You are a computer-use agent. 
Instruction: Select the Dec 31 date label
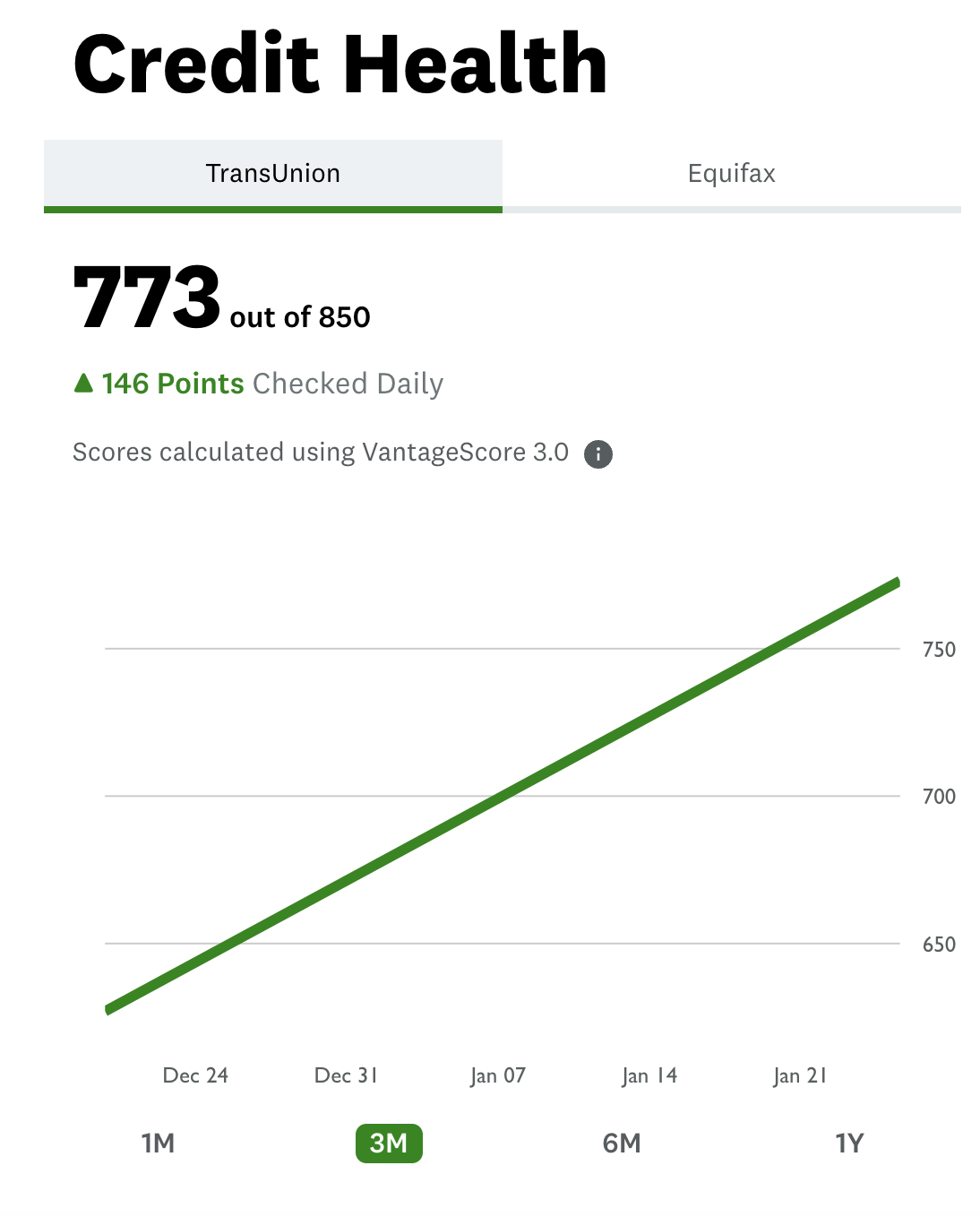click(x=346, y=1075)
